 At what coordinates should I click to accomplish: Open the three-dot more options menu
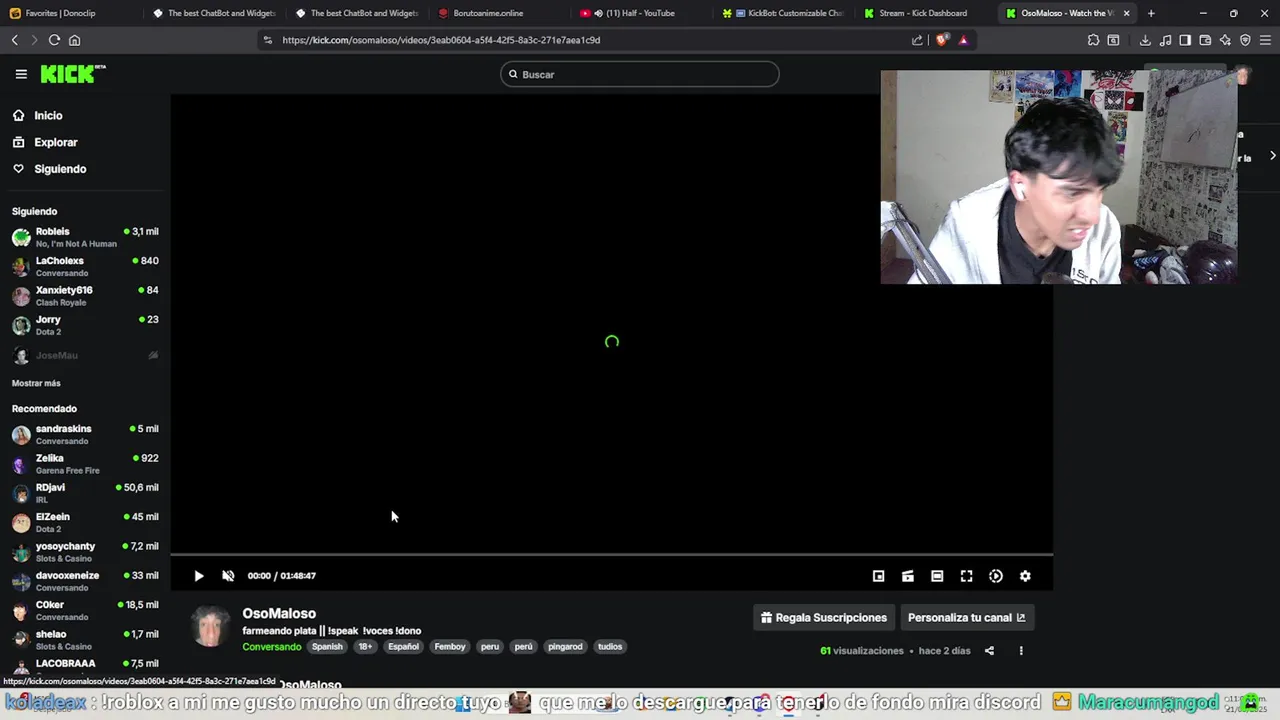pyautogui.click(x=1021, y=651)
